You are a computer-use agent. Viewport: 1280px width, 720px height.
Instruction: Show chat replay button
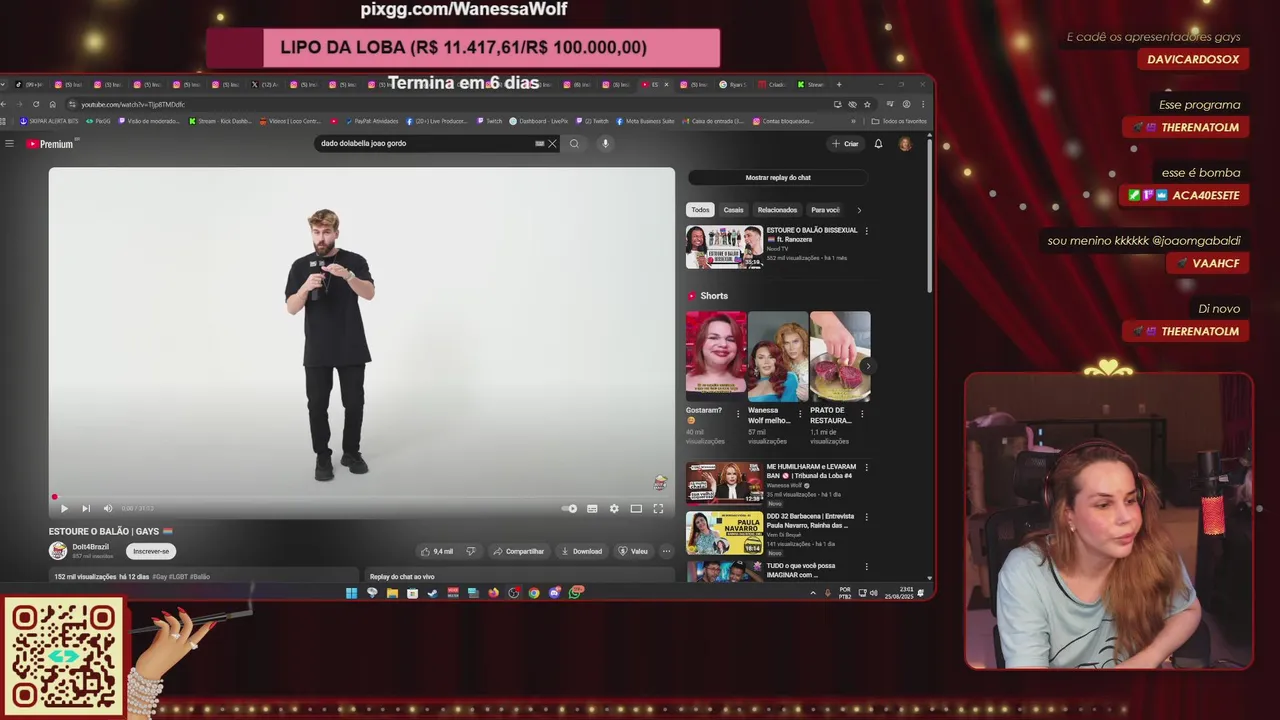(778, 177)
